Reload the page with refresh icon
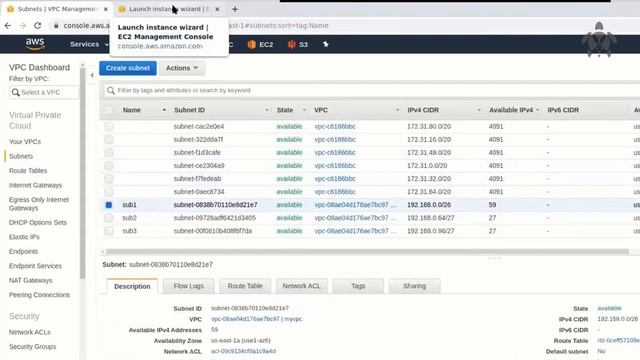Viewport: 640px width, 360px height. pos(38,25)
